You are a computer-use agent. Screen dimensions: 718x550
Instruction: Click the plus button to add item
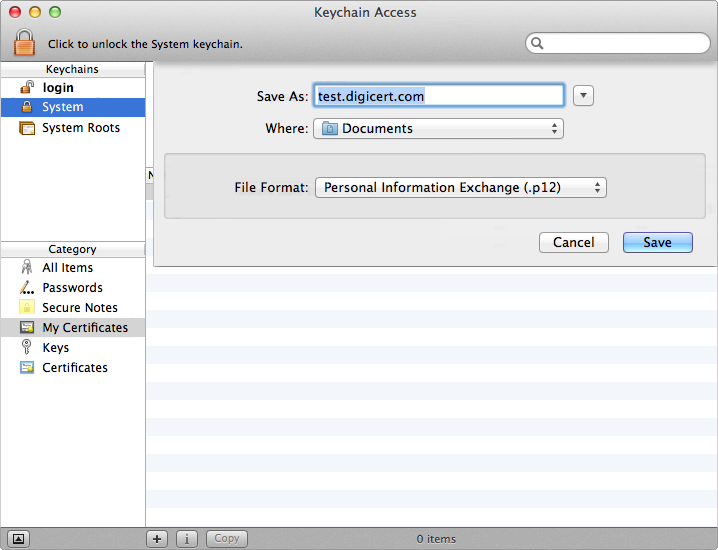point(157,539)
